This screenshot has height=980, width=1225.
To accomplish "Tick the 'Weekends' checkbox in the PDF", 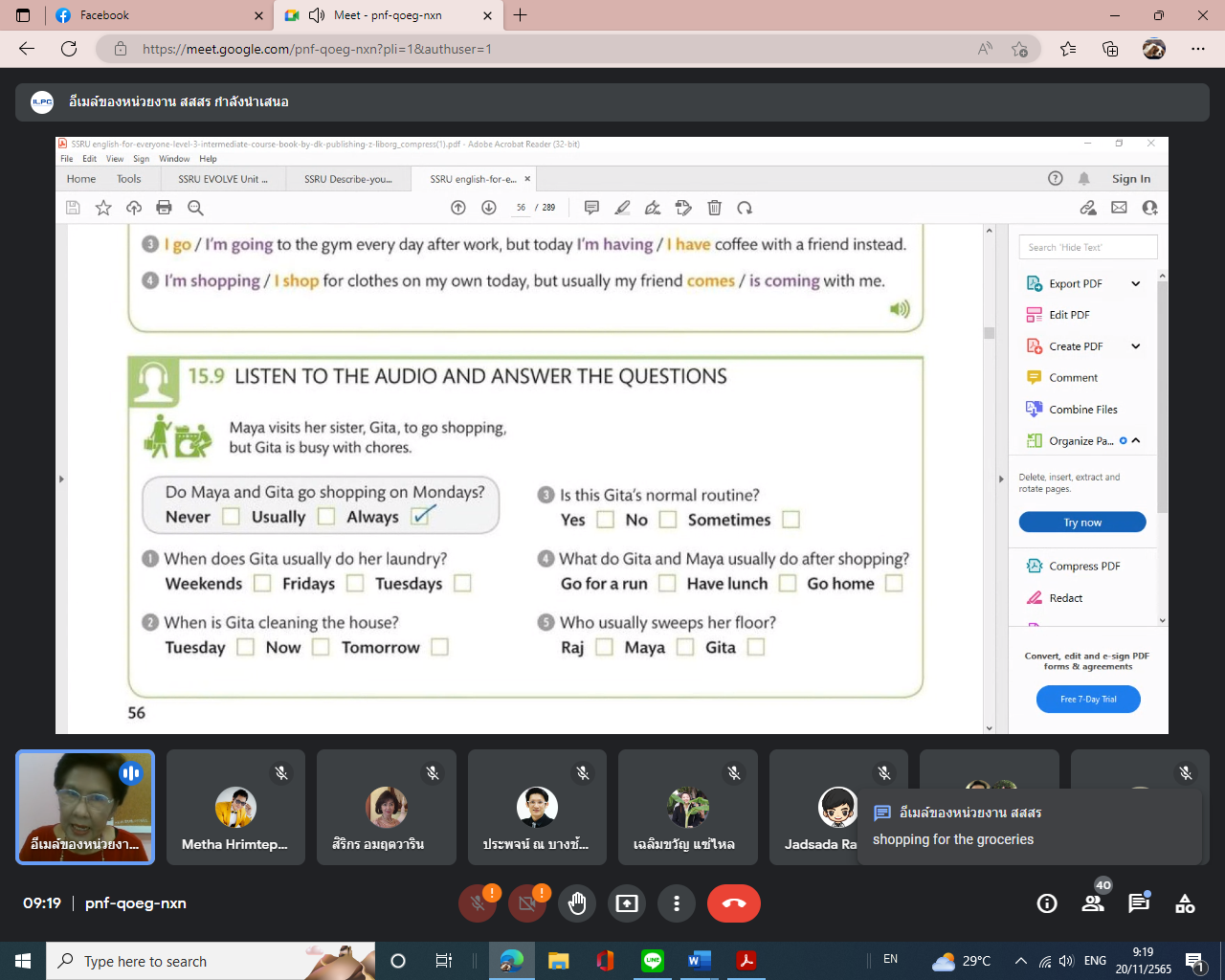I will [261, 583].
